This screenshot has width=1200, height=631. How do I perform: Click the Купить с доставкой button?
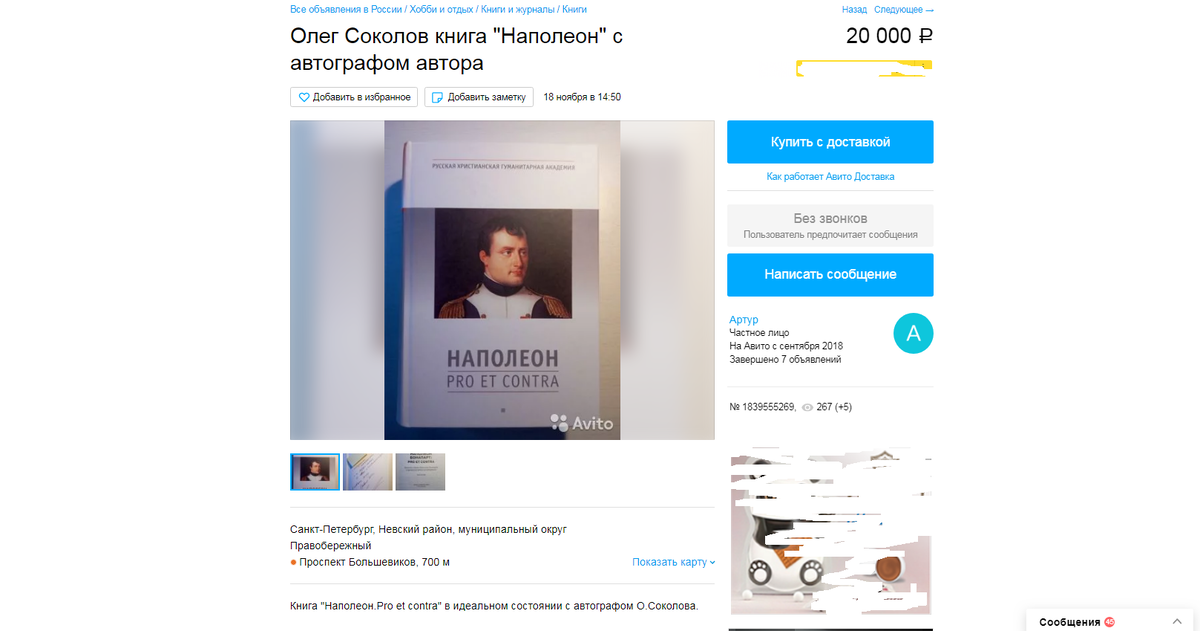[x=830, y=142]
